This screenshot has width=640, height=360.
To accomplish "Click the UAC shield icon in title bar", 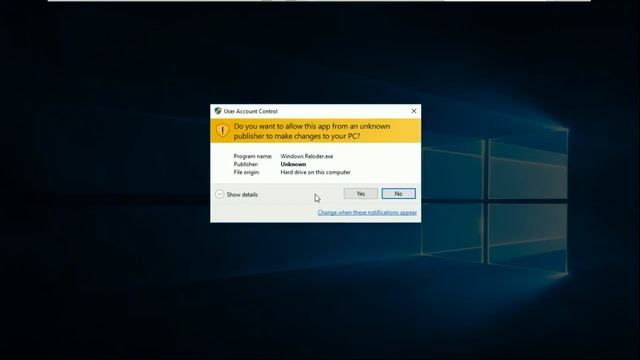I will coord(218,111).
